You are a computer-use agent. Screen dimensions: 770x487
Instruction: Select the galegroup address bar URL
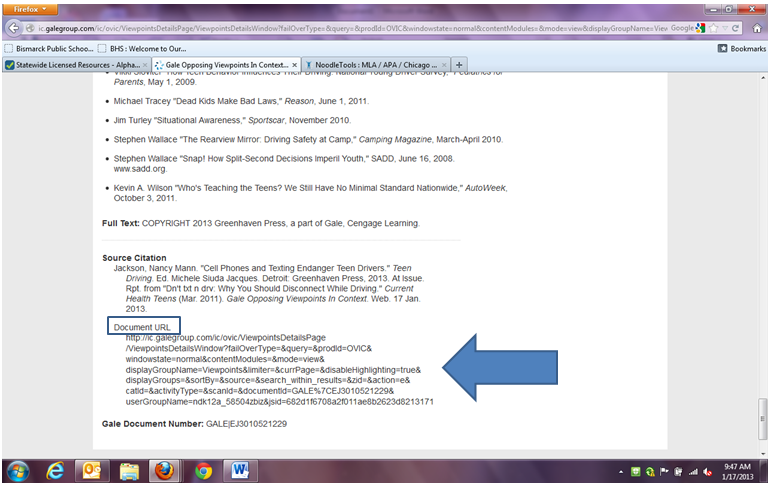353,28
